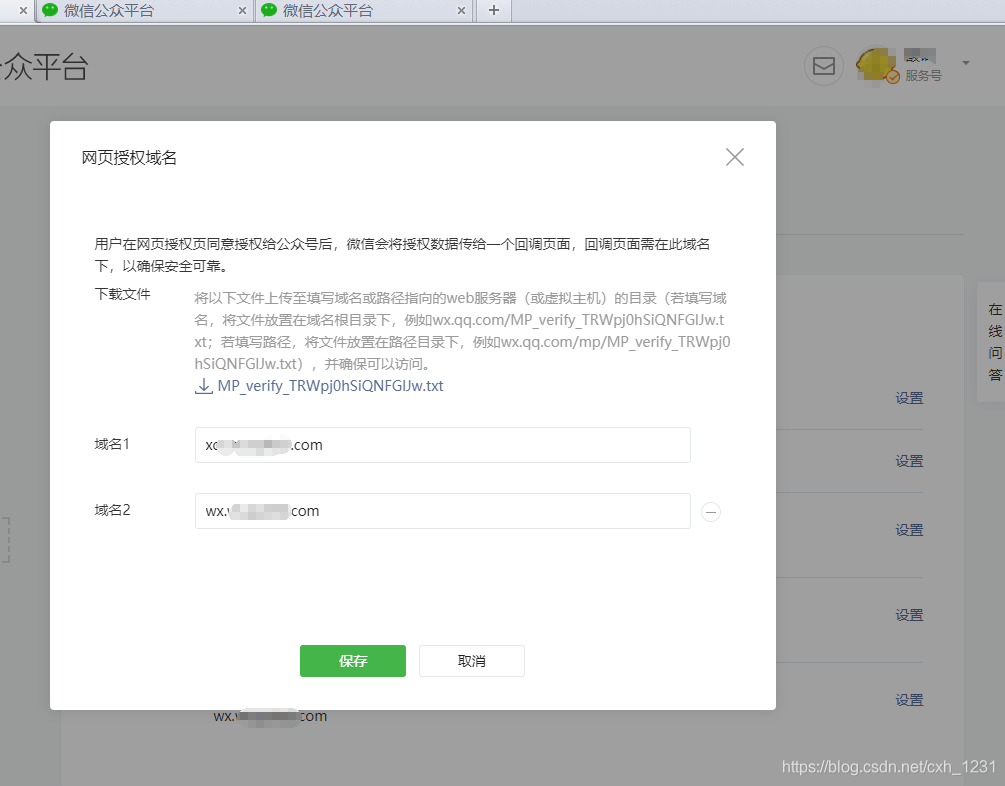Image resolution: width=1005 pixels, height=786 pixels.
Task: Close the left 微信公众平台 tab
Action: point(242,11)
